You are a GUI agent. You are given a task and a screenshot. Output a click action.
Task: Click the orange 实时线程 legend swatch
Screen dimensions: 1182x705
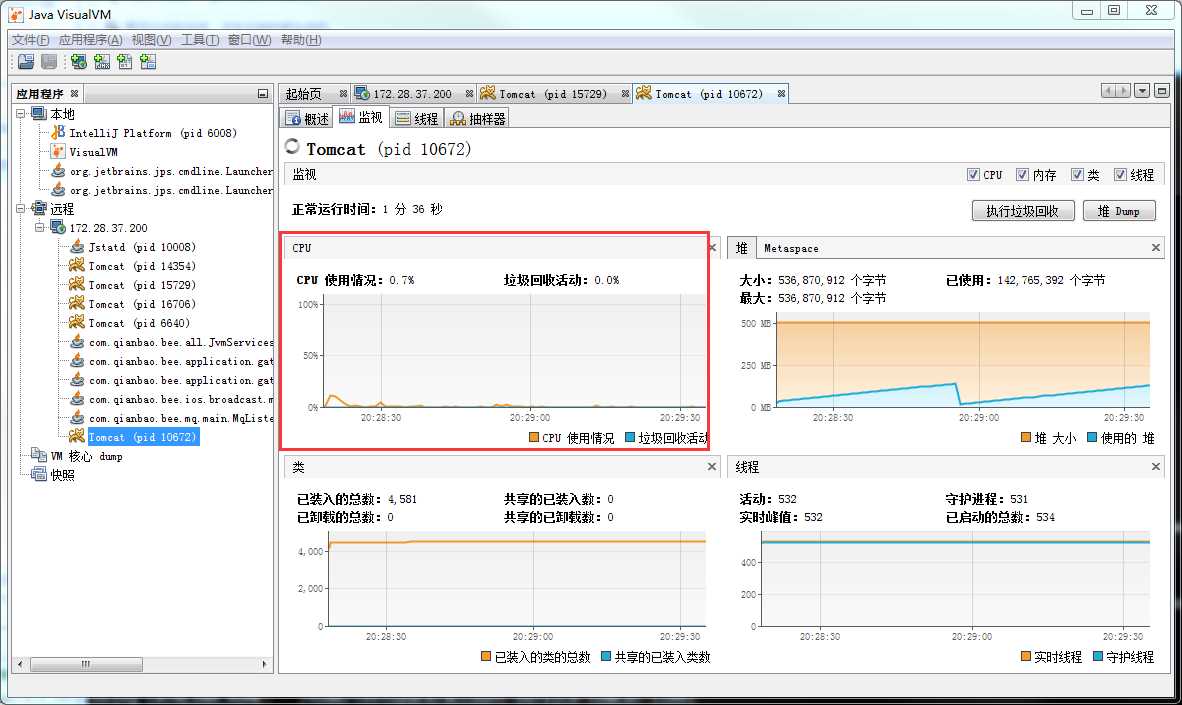(1025, 656)
